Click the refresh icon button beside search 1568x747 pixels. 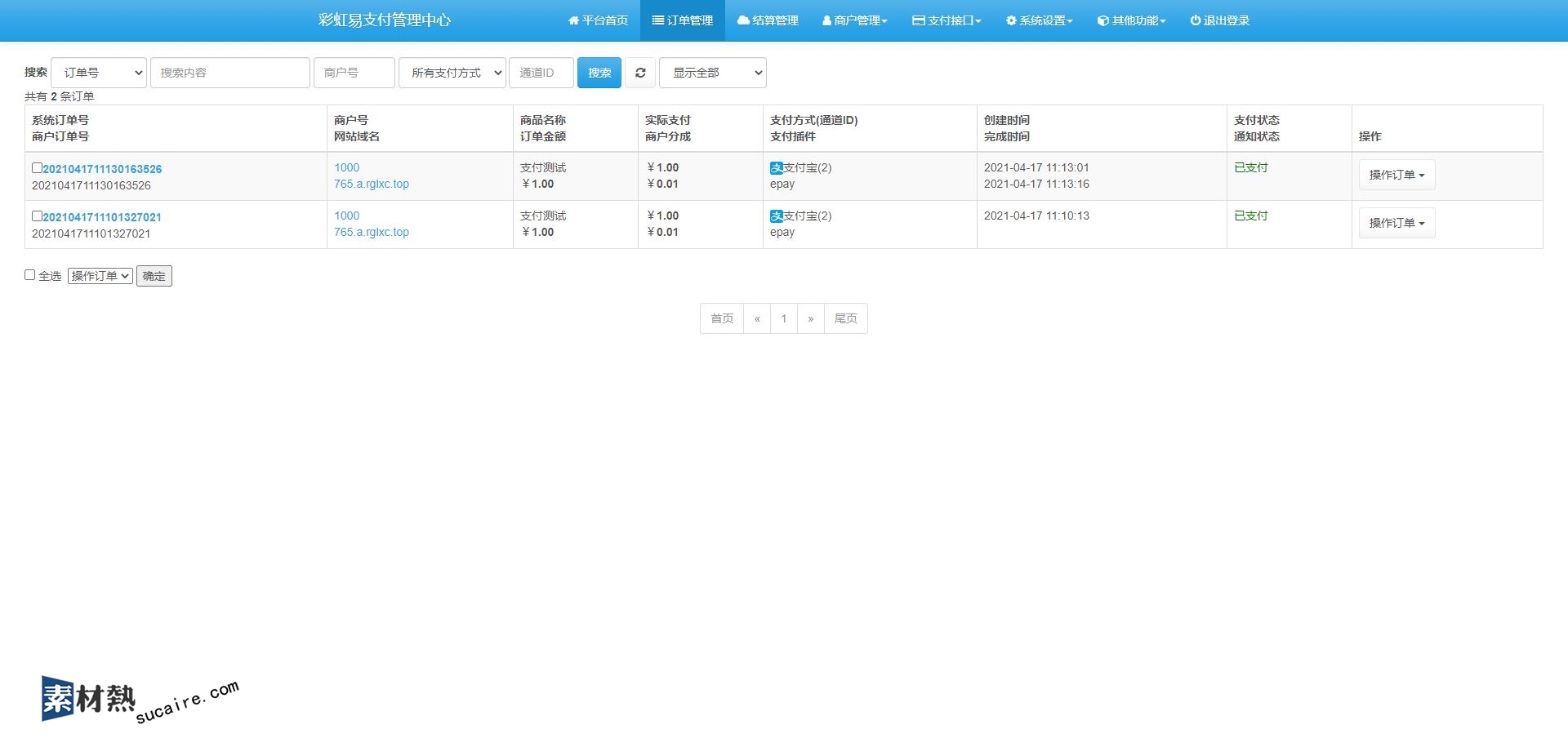[640, 73]
